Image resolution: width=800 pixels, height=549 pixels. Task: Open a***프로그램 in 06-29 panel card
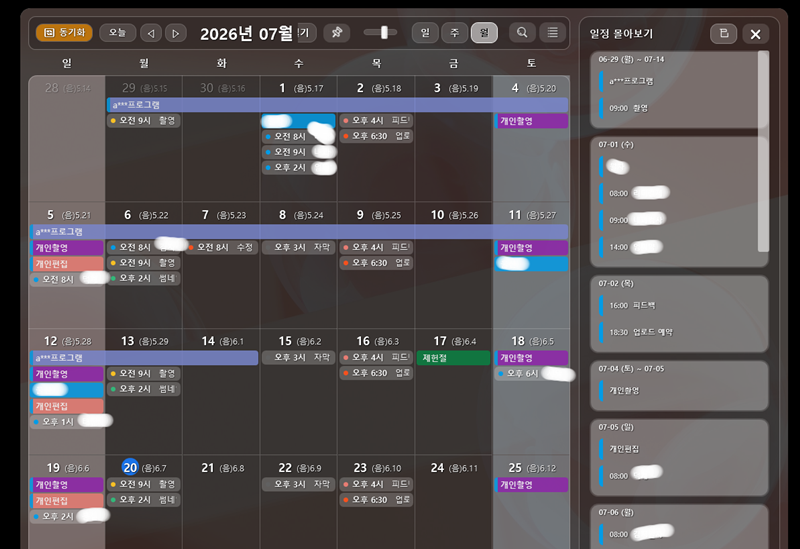[x=631, y=81]
